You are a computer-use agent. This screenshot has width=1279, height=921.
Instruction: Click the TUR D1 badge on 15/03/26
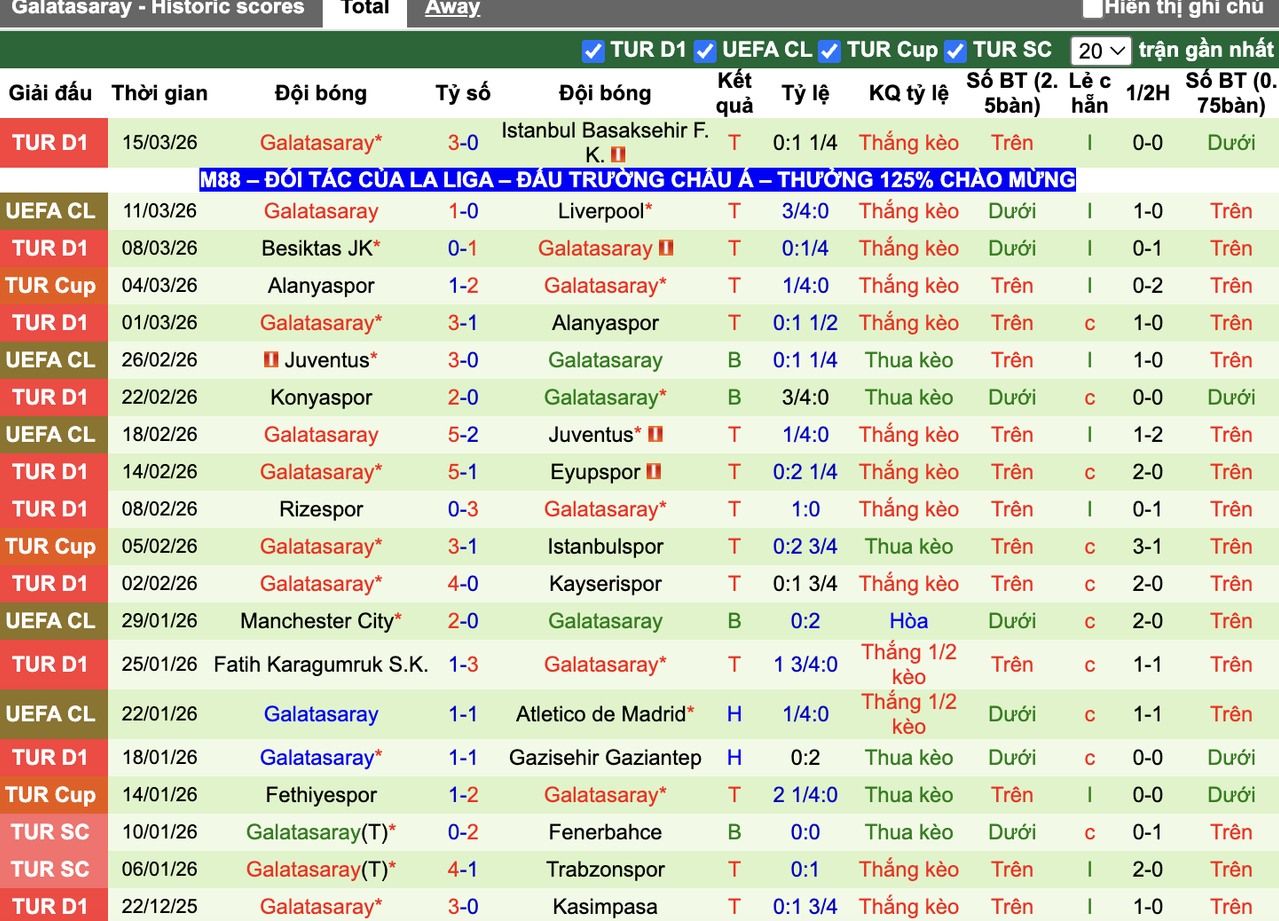[53, 143]
